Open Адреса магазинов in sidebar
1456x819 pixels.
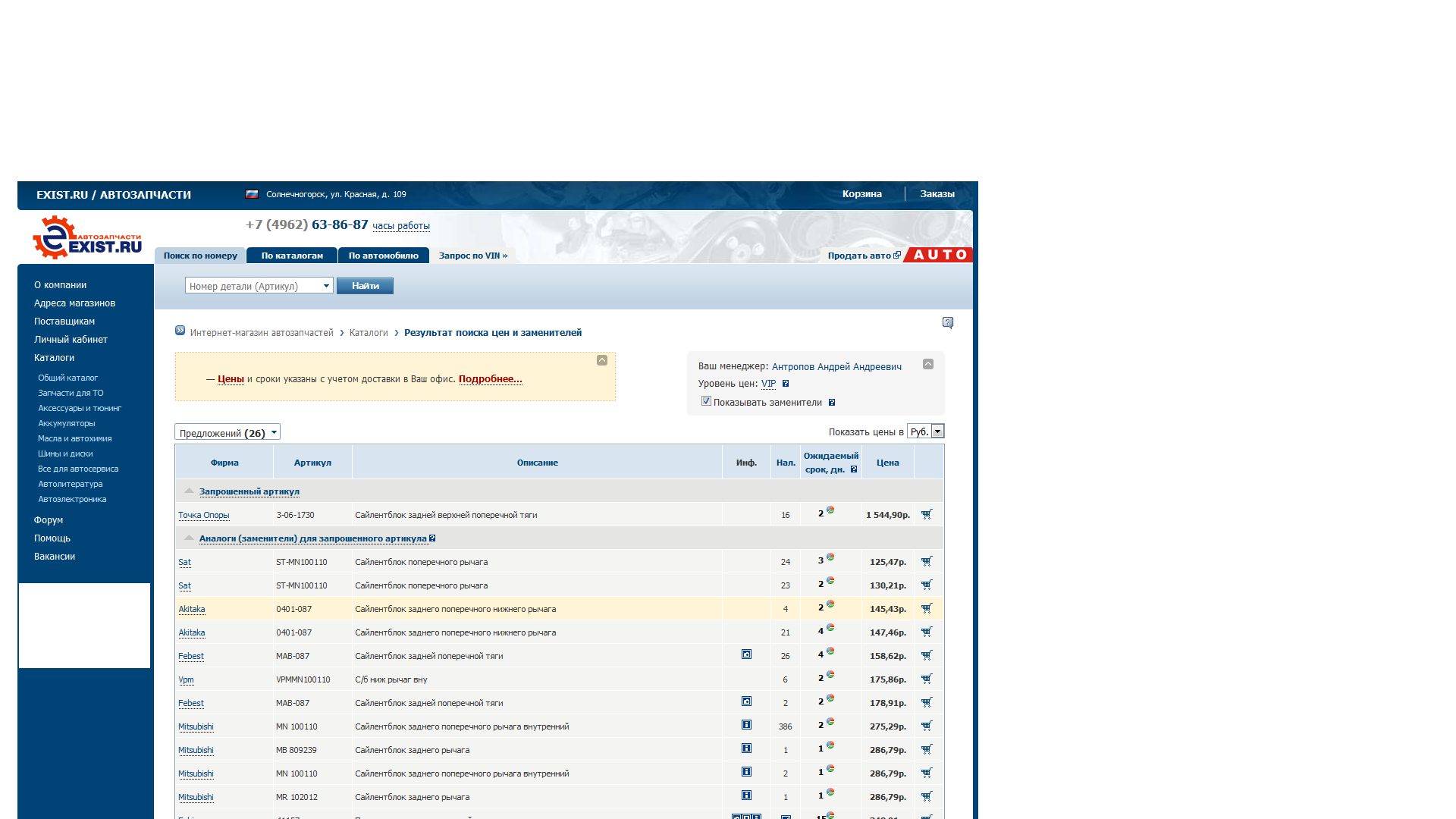coord(74,303)
